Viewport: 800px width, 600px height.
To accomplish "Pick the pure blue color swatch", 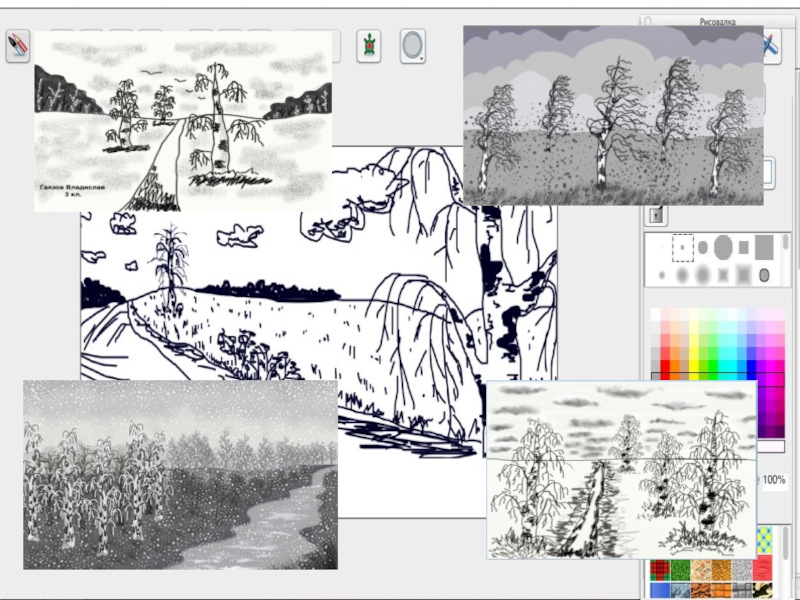I will (x=752, y=366).
